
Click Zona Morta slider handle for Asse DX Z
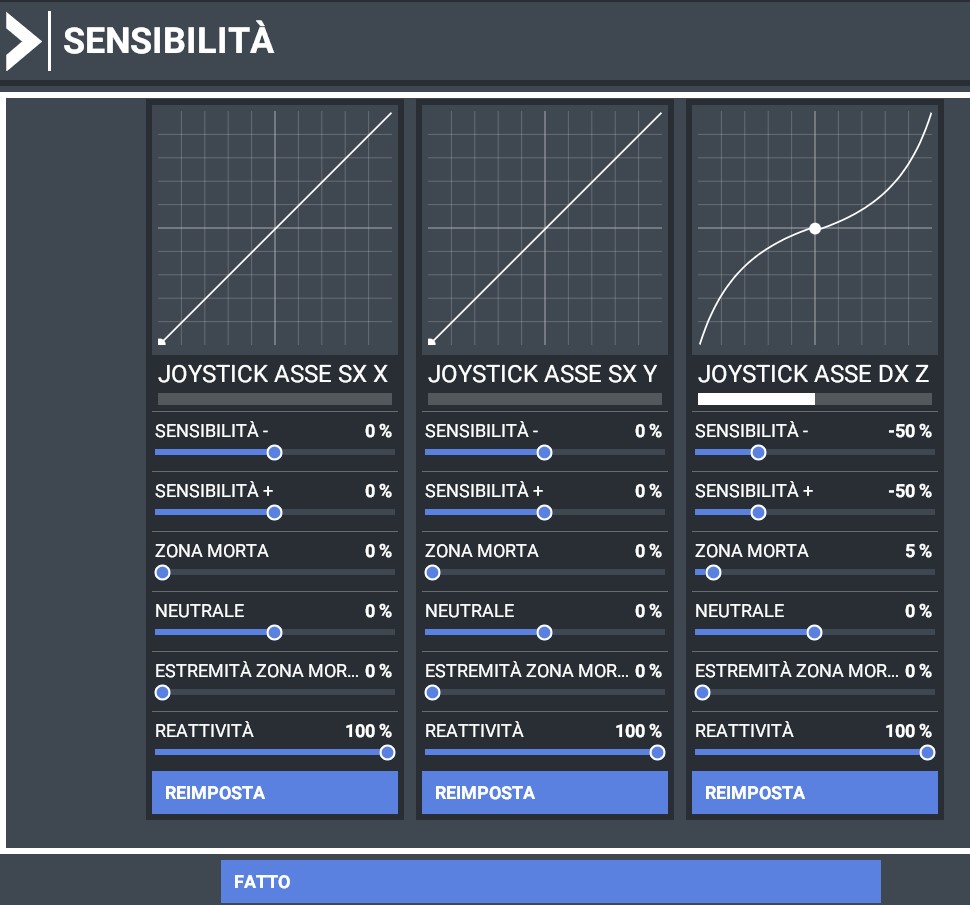click(713, 573)
